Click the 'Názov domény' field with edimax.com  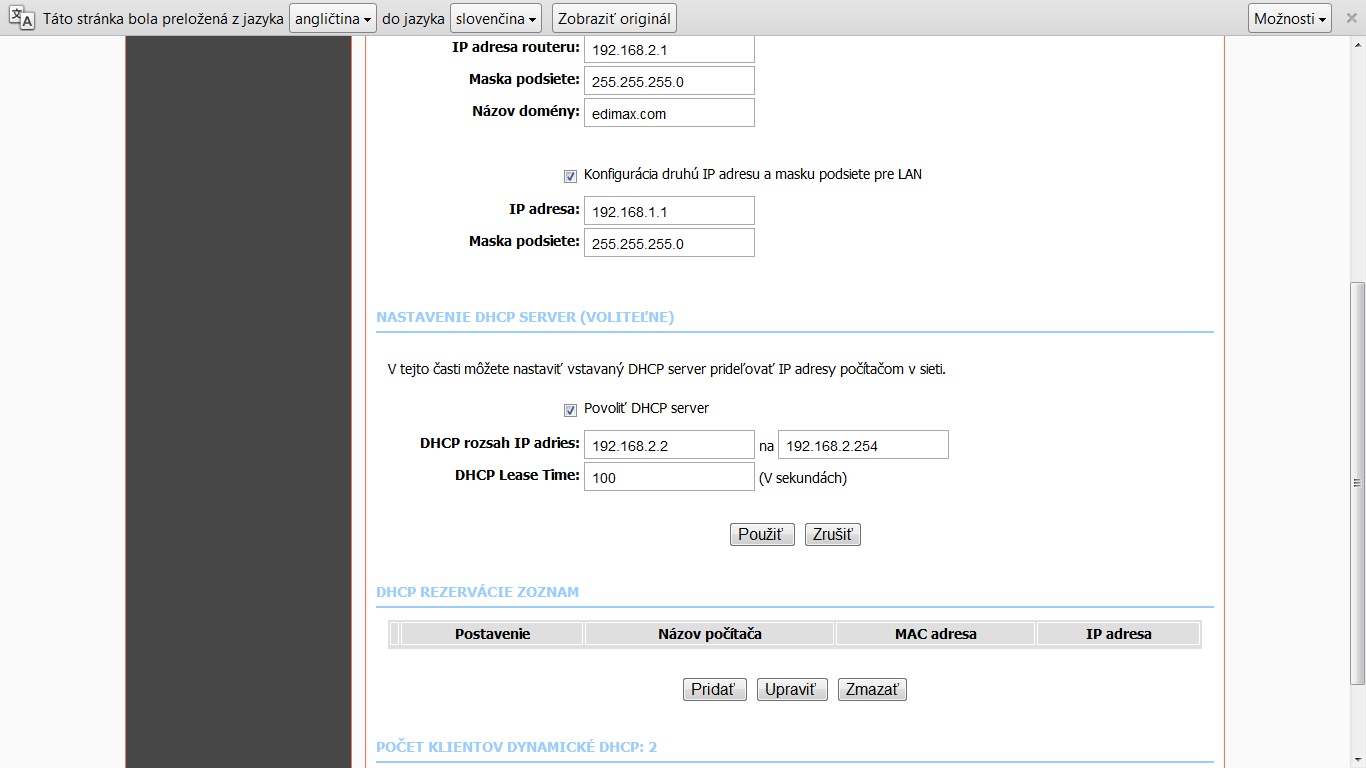tap(669, 113)
